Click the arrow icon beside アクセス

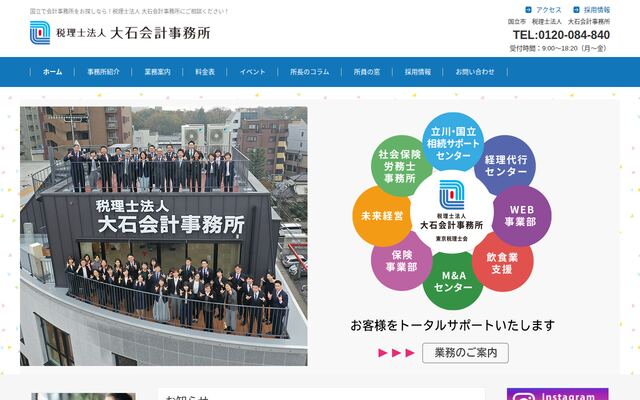click(x=528, y=9)
